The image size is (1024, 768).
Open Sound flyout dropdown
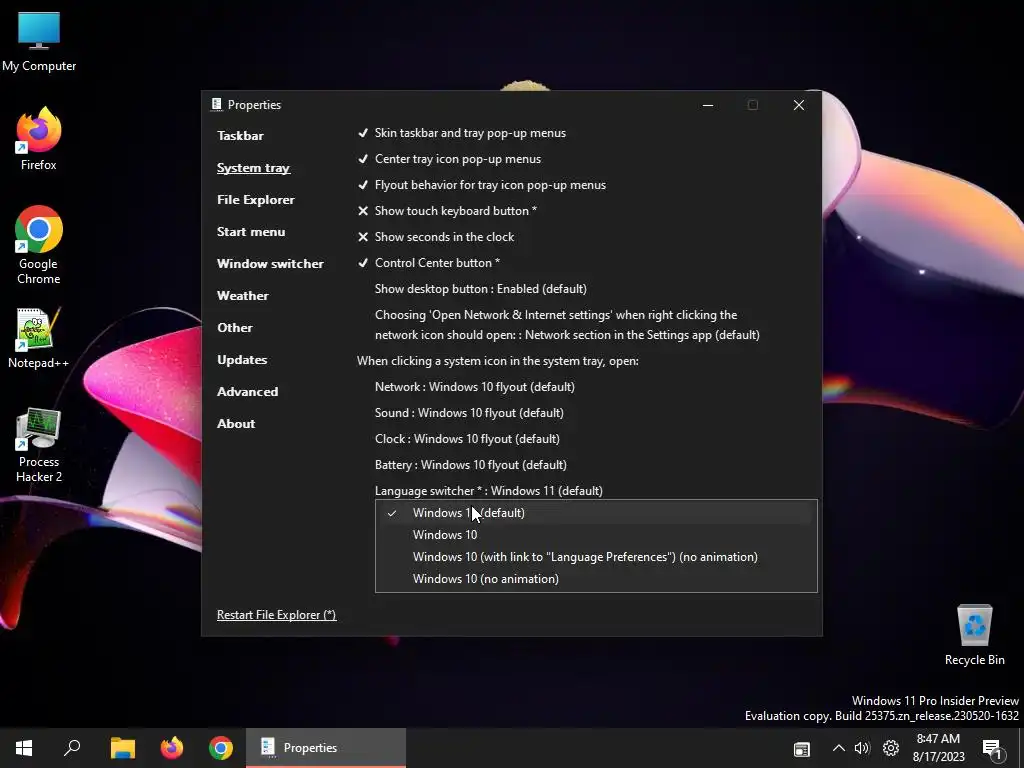pyautogui.click(x=469, y=413)
